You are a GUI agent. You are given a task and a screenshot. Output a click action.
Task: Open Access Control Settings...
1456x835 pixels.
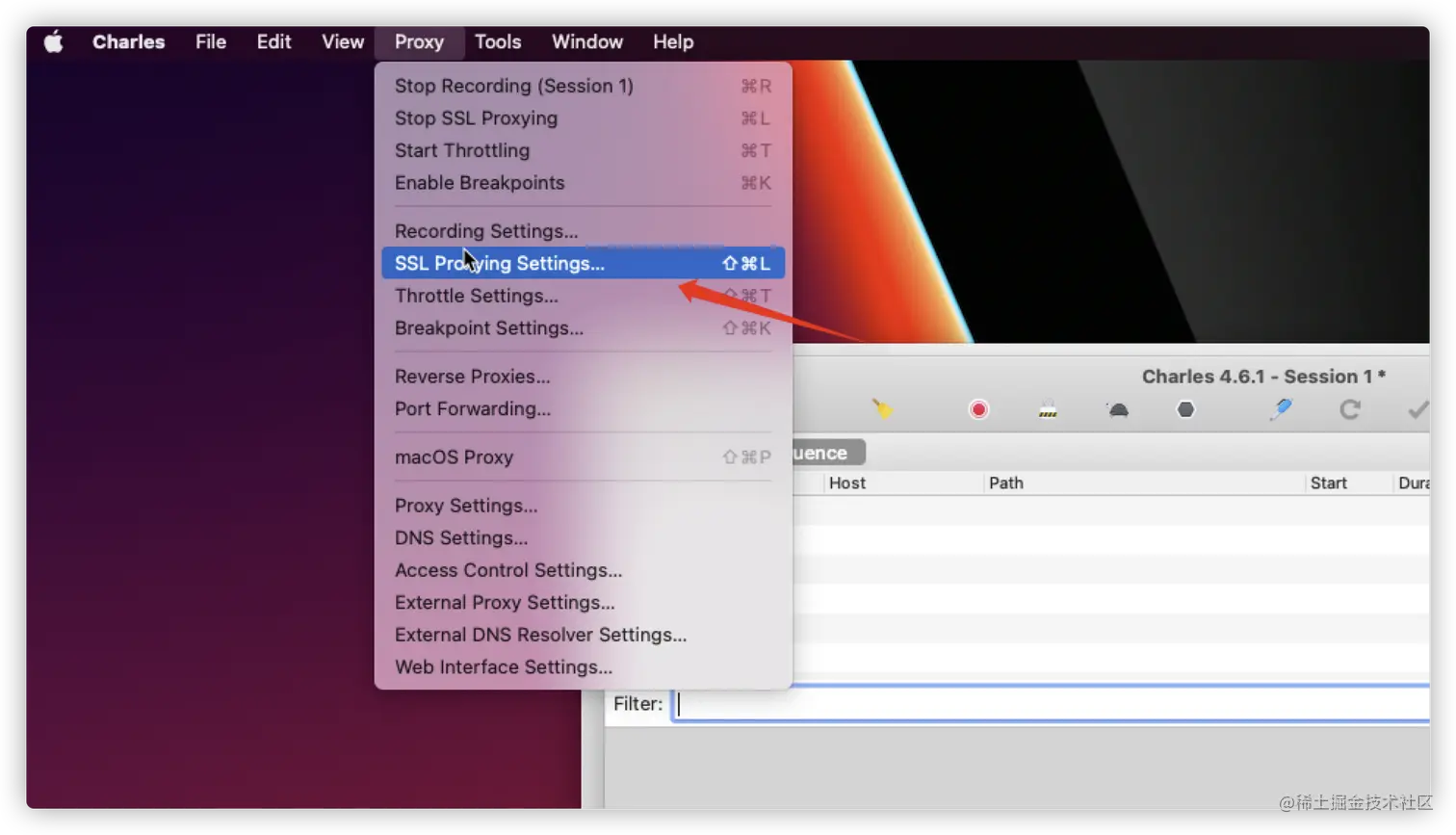click(583, 570)
